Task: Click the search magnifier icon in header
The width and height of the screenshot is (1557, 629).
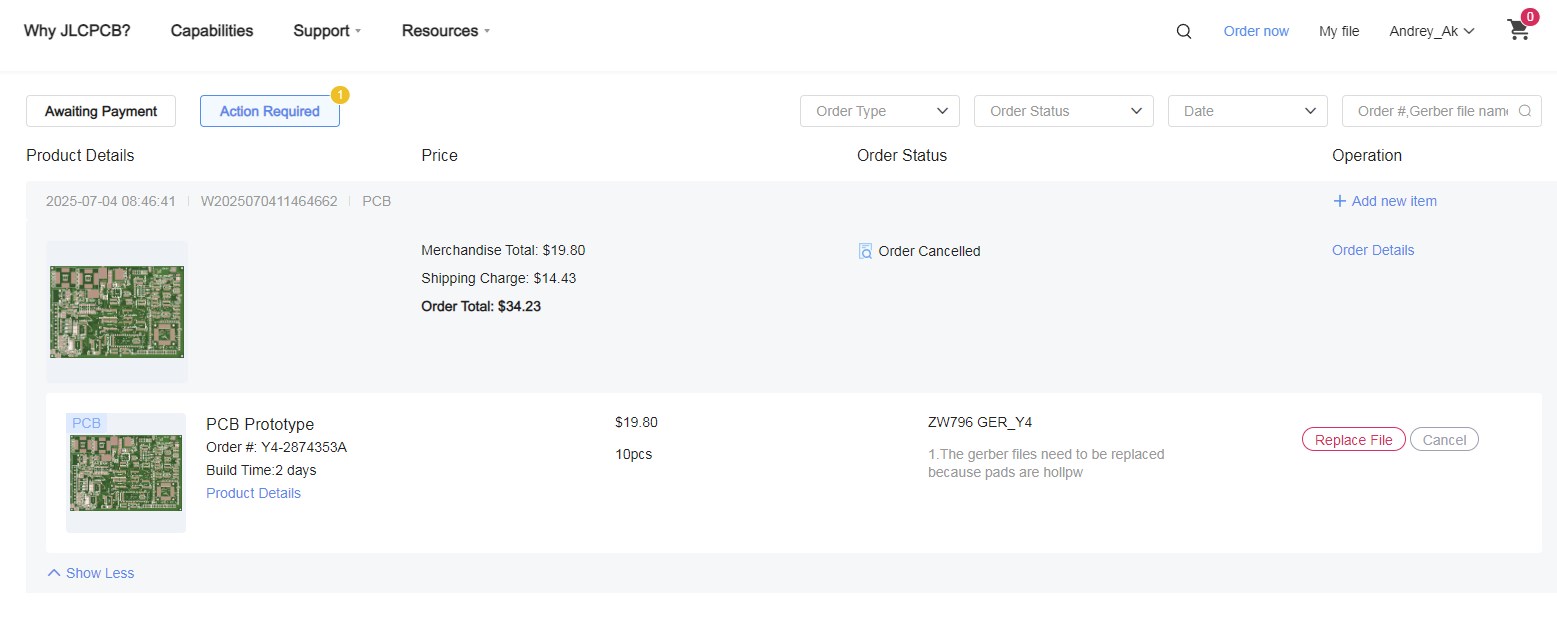Action: tap(1184, 31)
